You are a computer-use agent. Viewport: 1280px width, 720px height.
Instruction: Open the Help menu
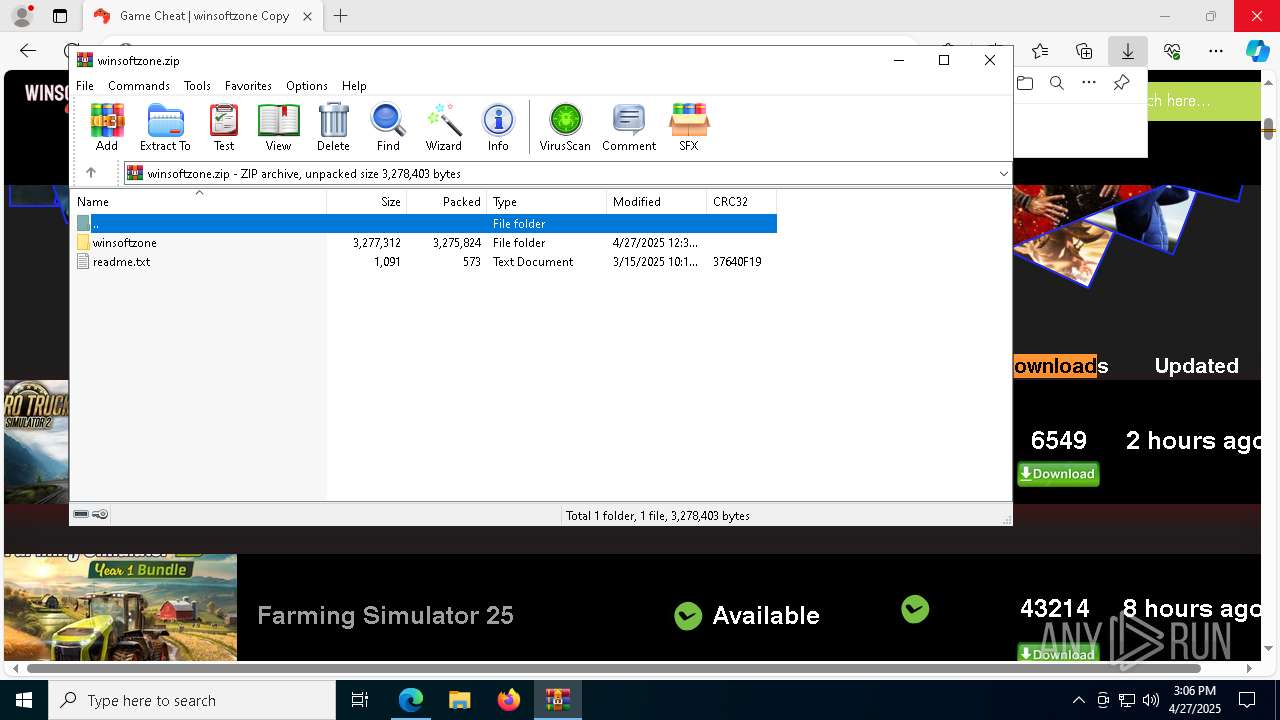pos(354,86)
